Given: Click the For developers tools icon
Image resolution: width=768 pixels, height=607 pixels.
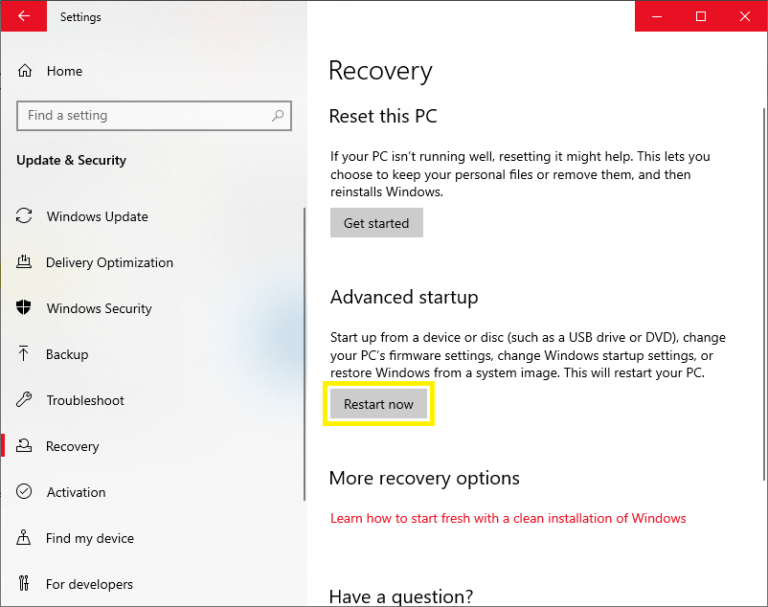Looking at the screenshot, I should (24, 583).
